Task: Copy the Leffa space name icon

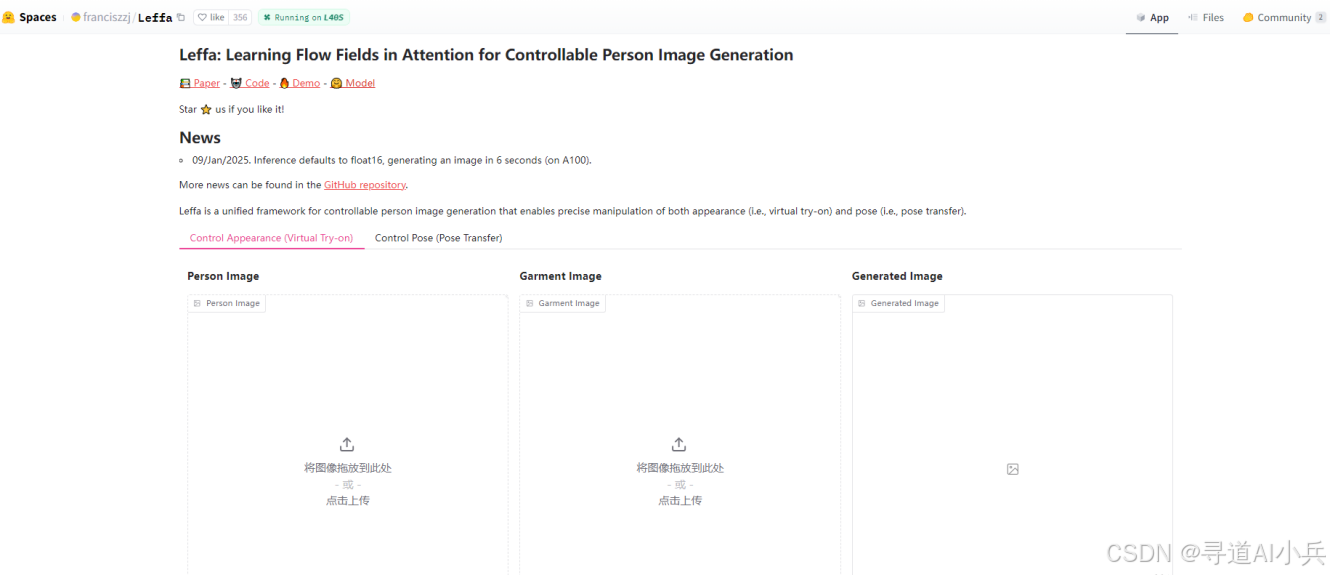Action: click(181, 17)
